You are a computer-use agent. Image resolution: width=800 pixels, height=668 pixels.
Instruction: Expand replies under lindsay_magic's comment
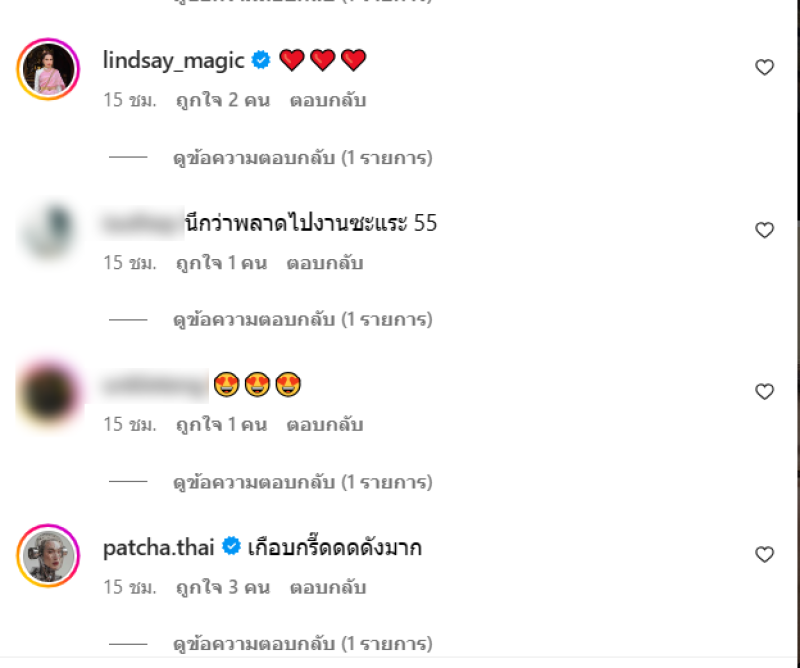tap(303, 158)
